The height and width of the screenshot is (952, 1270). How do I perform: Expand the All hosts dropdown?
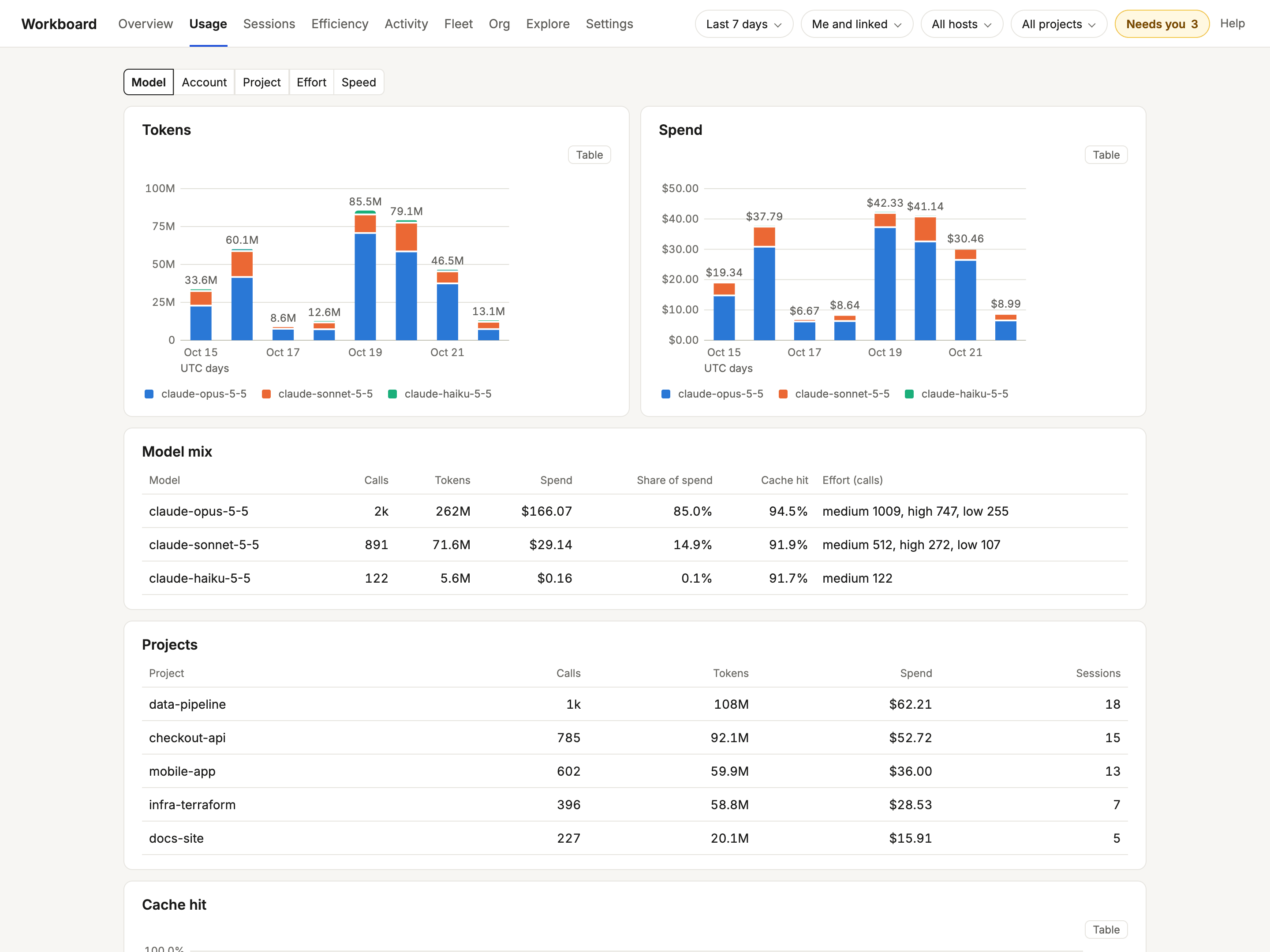click(x=961, y=24)
